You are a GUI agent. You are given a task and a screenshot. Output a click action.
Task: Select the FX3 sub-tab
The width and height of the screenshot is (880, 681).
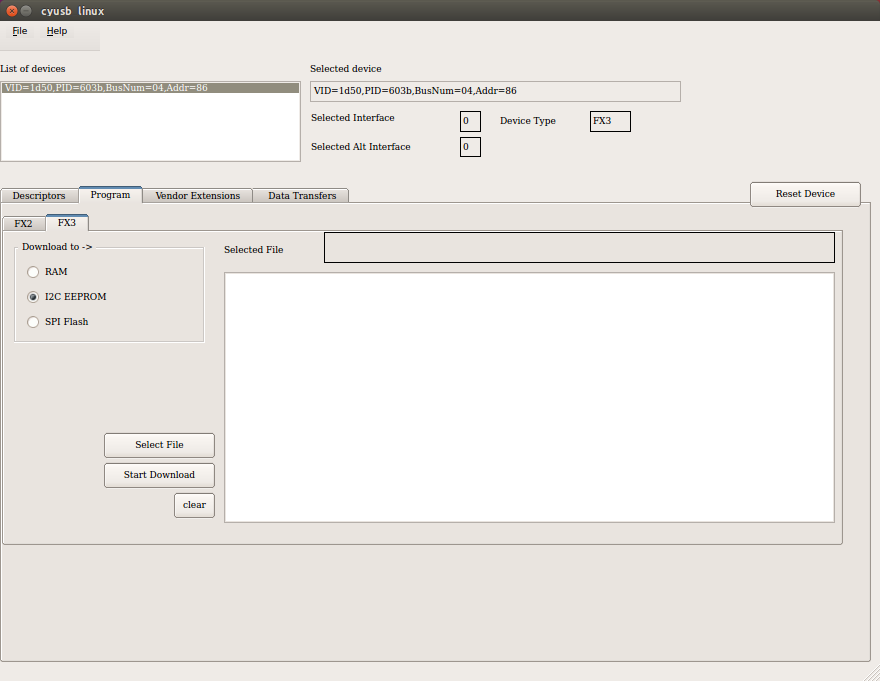66,223
